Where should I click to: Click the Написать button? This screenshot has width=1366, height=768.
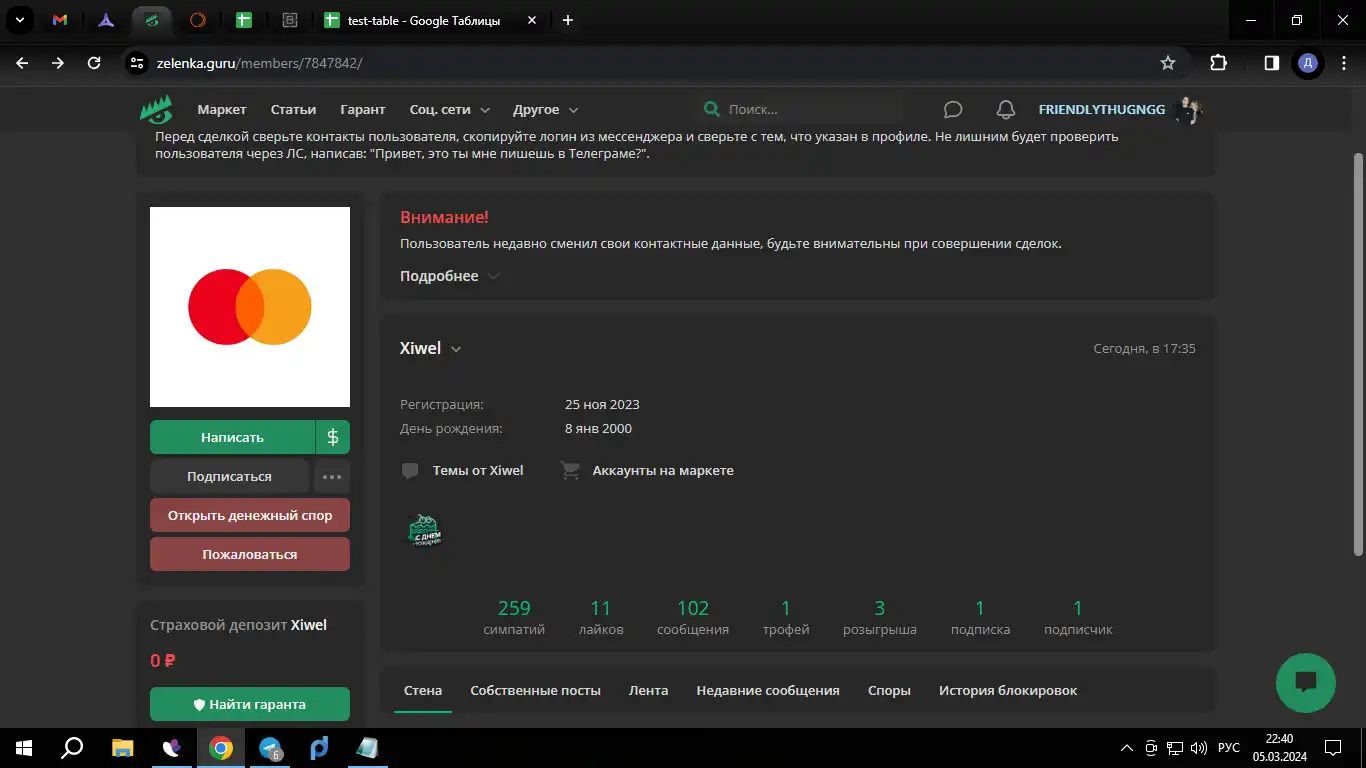(x=232, y=437)
